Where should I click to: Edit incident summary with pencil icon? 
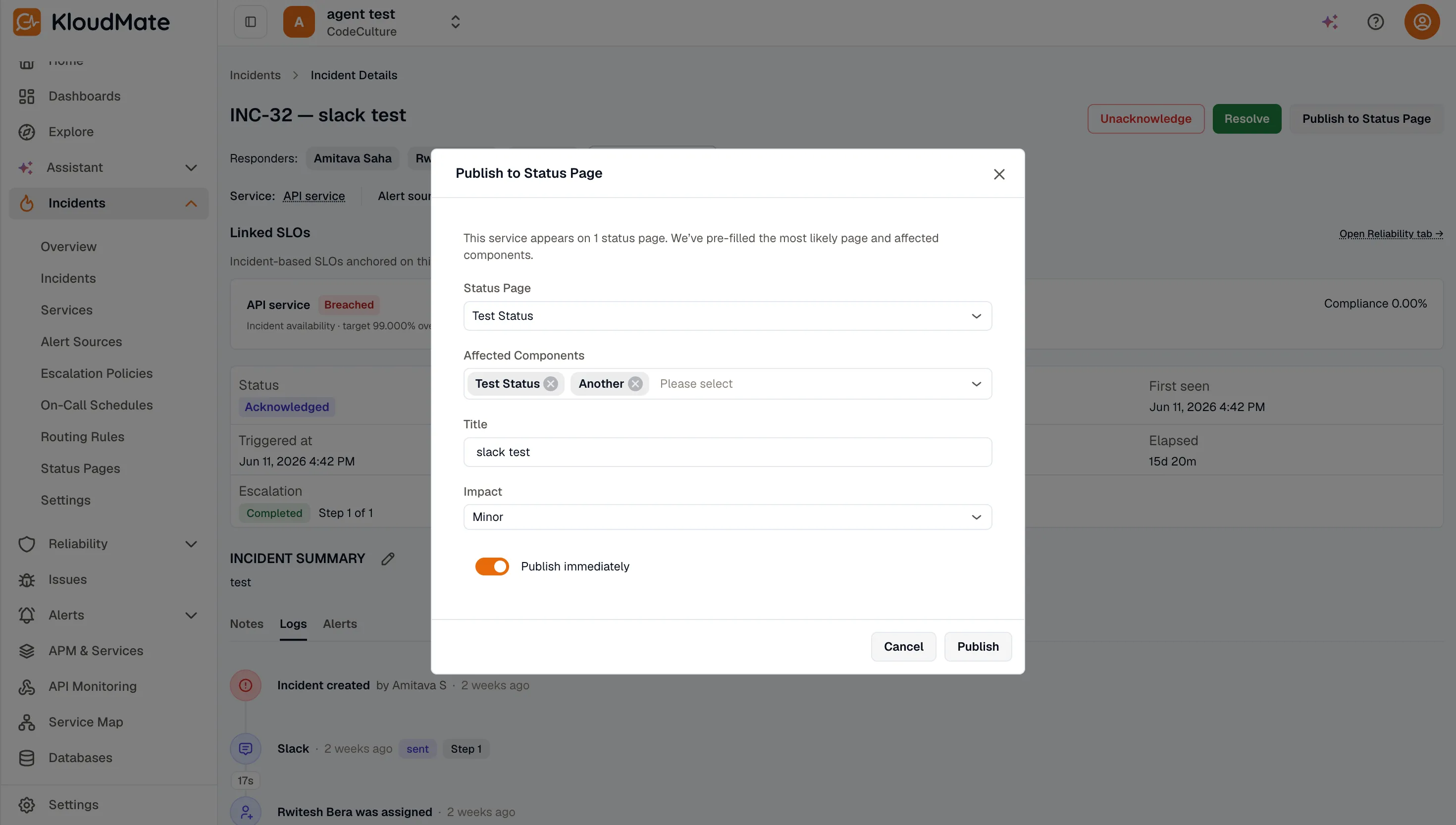coord(387,559)
